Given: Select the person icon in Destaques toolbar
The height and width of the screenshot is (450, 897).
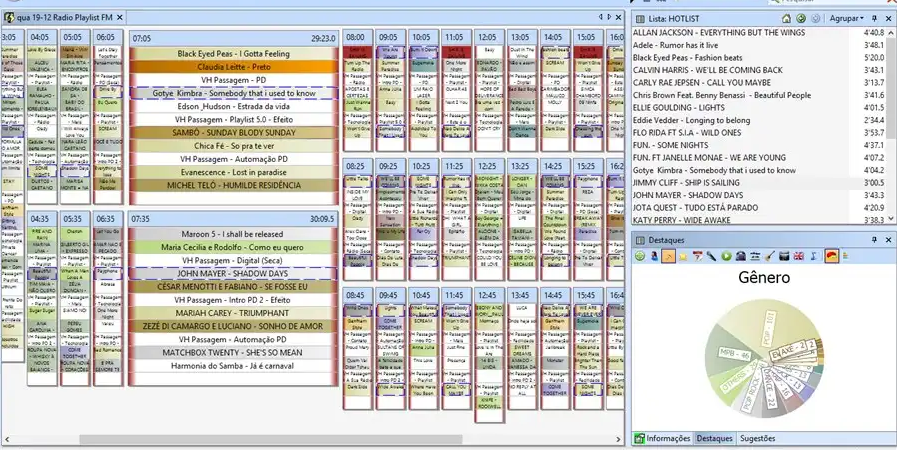Looking at the screenshot, I should pos(654,256).
